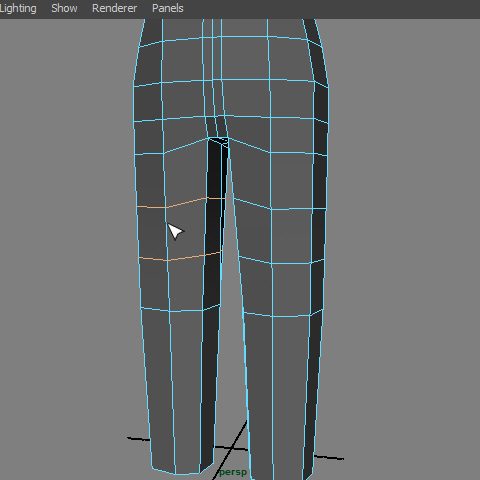Click the grid axis crossing near persp label
The image size is (480, 480).
tap(232, 448)
